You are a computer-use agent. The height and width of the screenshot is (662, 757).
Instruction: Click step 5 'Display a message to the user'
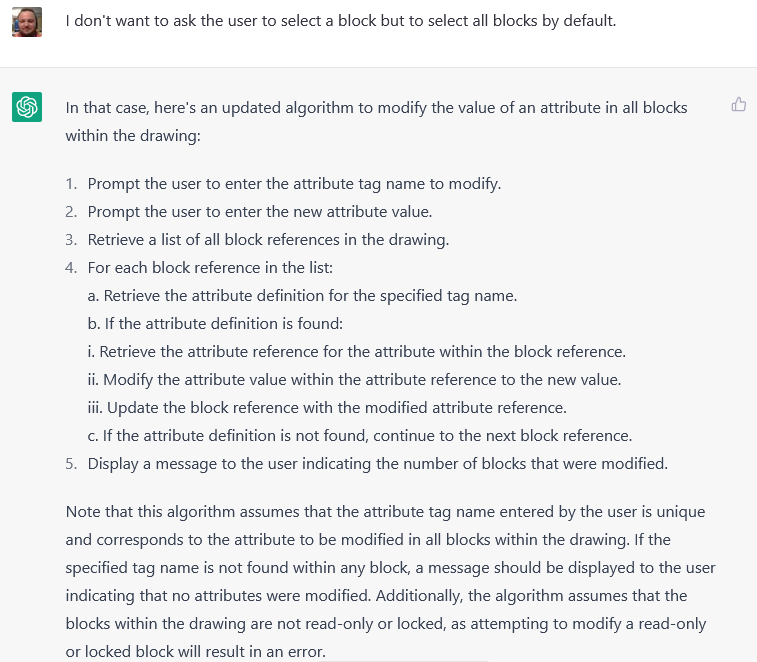pos(378,464)
